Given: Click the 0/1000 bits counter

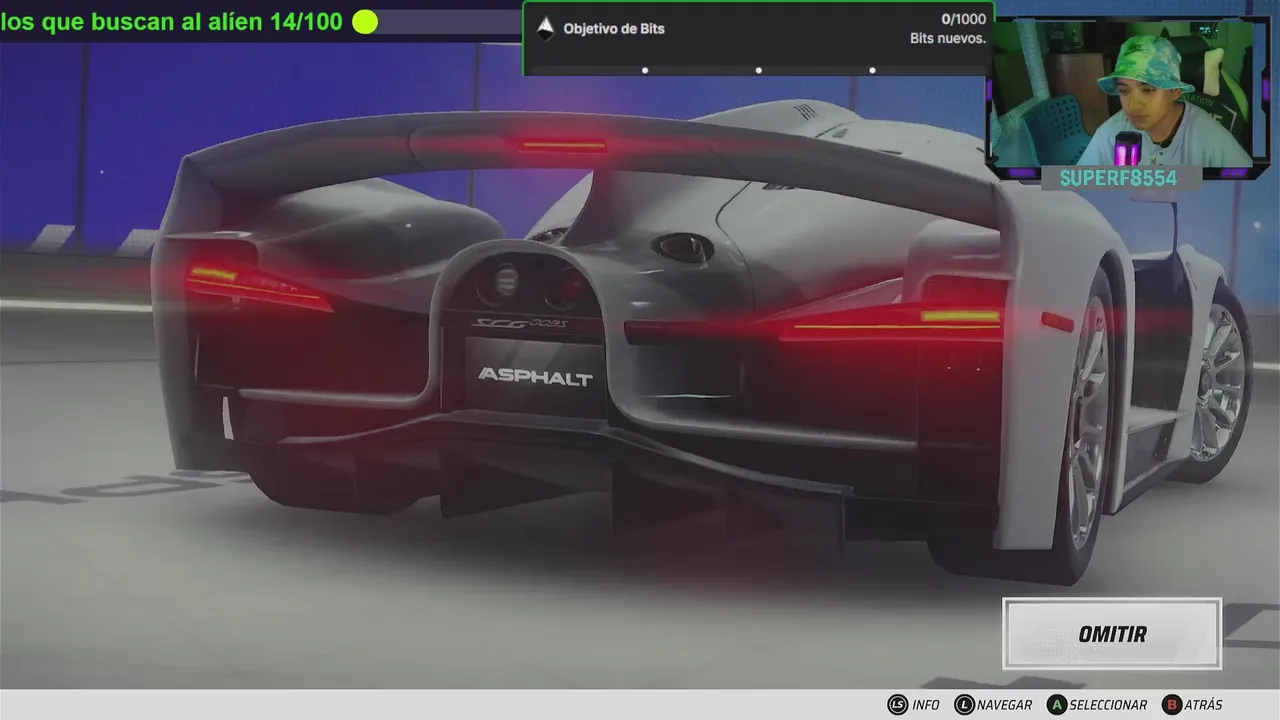Looking at the screenshot, I should 963,19.
